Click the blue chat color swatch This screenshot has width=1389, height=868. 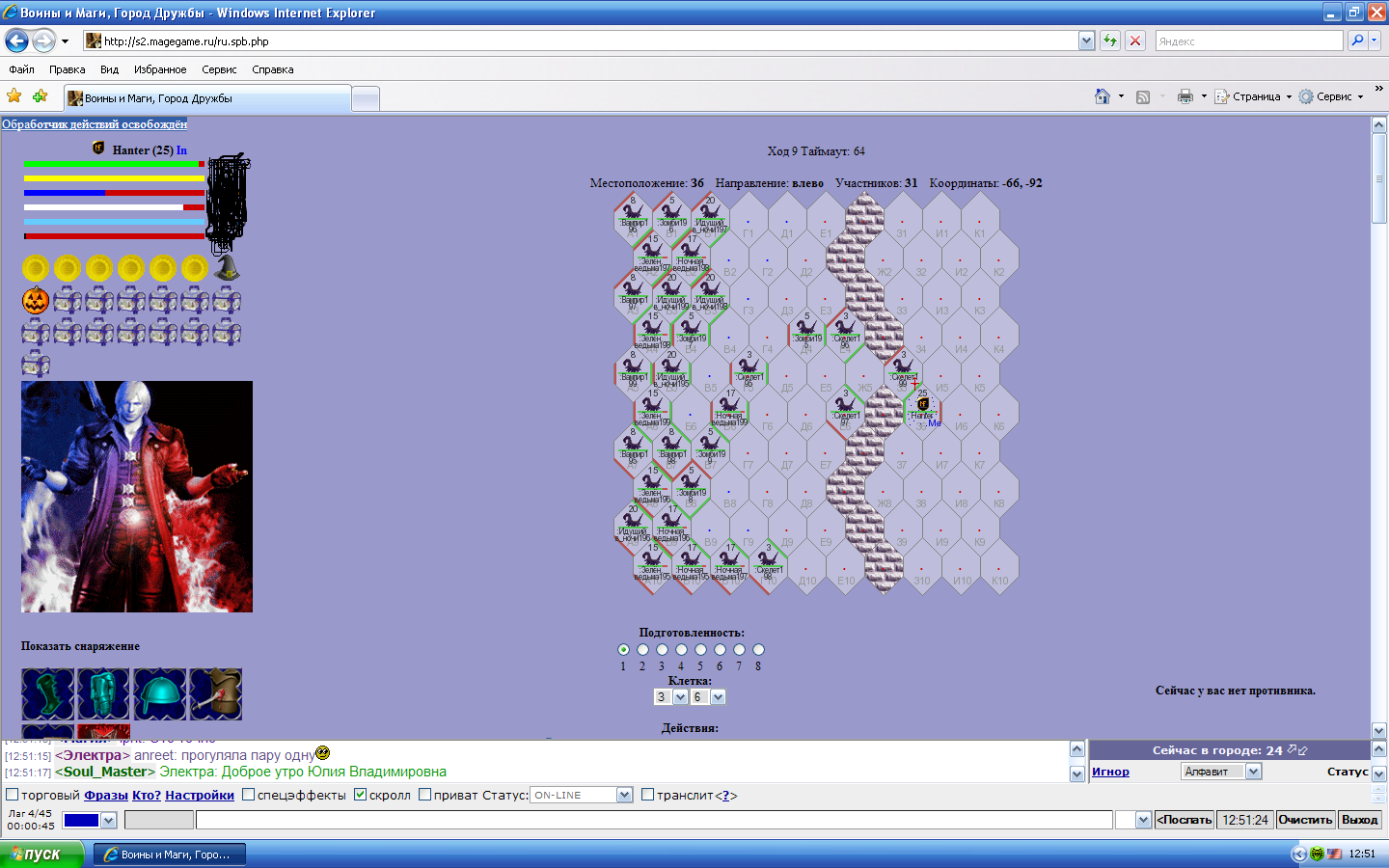81,821
